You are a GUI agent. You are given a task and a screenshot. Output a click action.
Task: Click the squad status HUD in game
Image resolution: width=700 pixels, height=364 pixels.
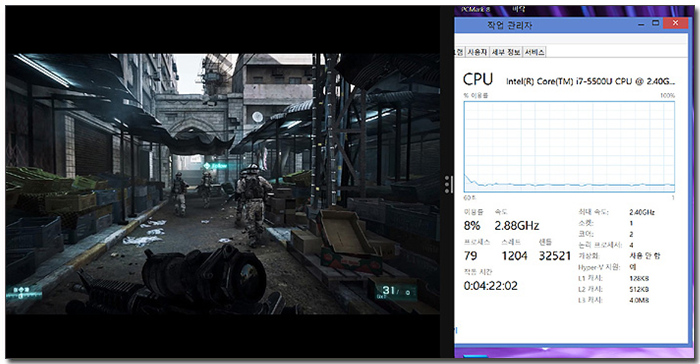[24, 293]
